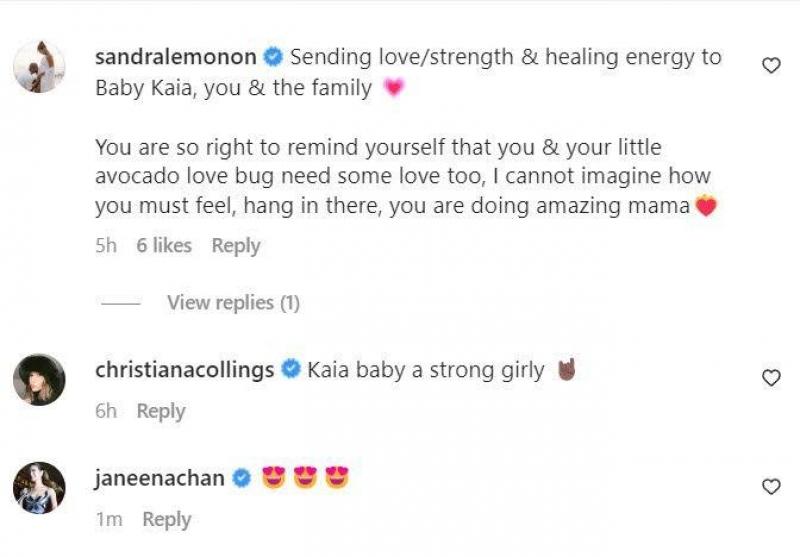
Task: Visit the christianacollings username link
Action: click(184, 370)
